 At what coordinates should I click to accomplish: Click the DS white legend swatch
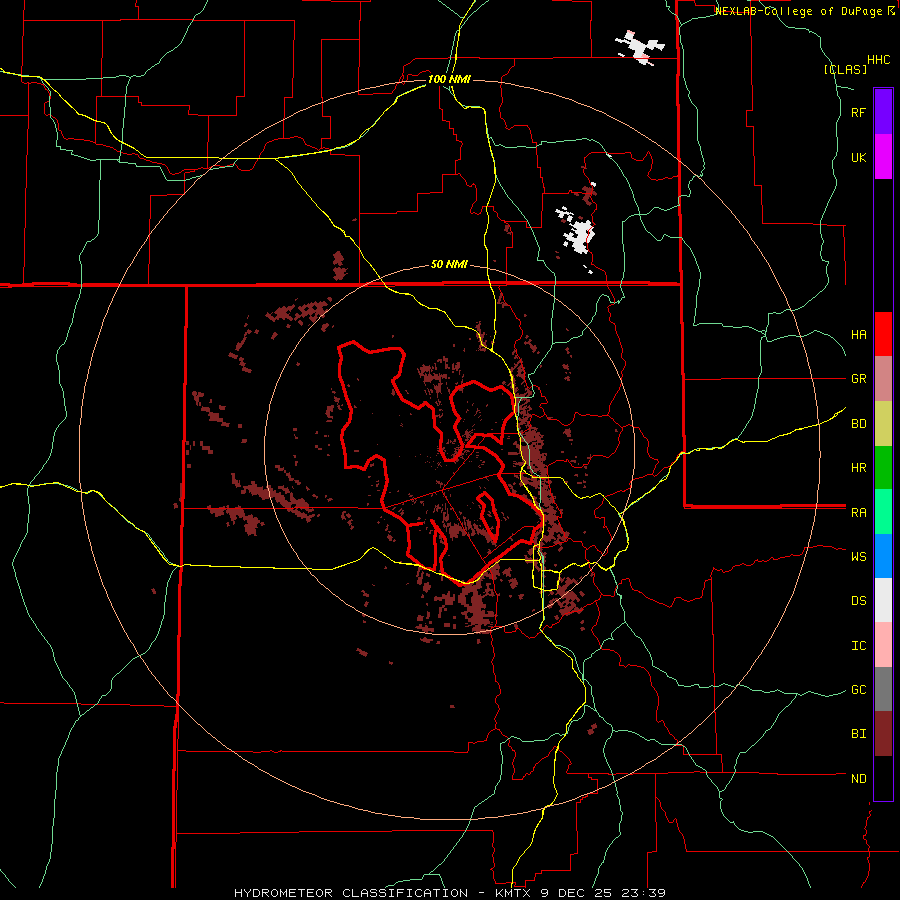[883, 600]
